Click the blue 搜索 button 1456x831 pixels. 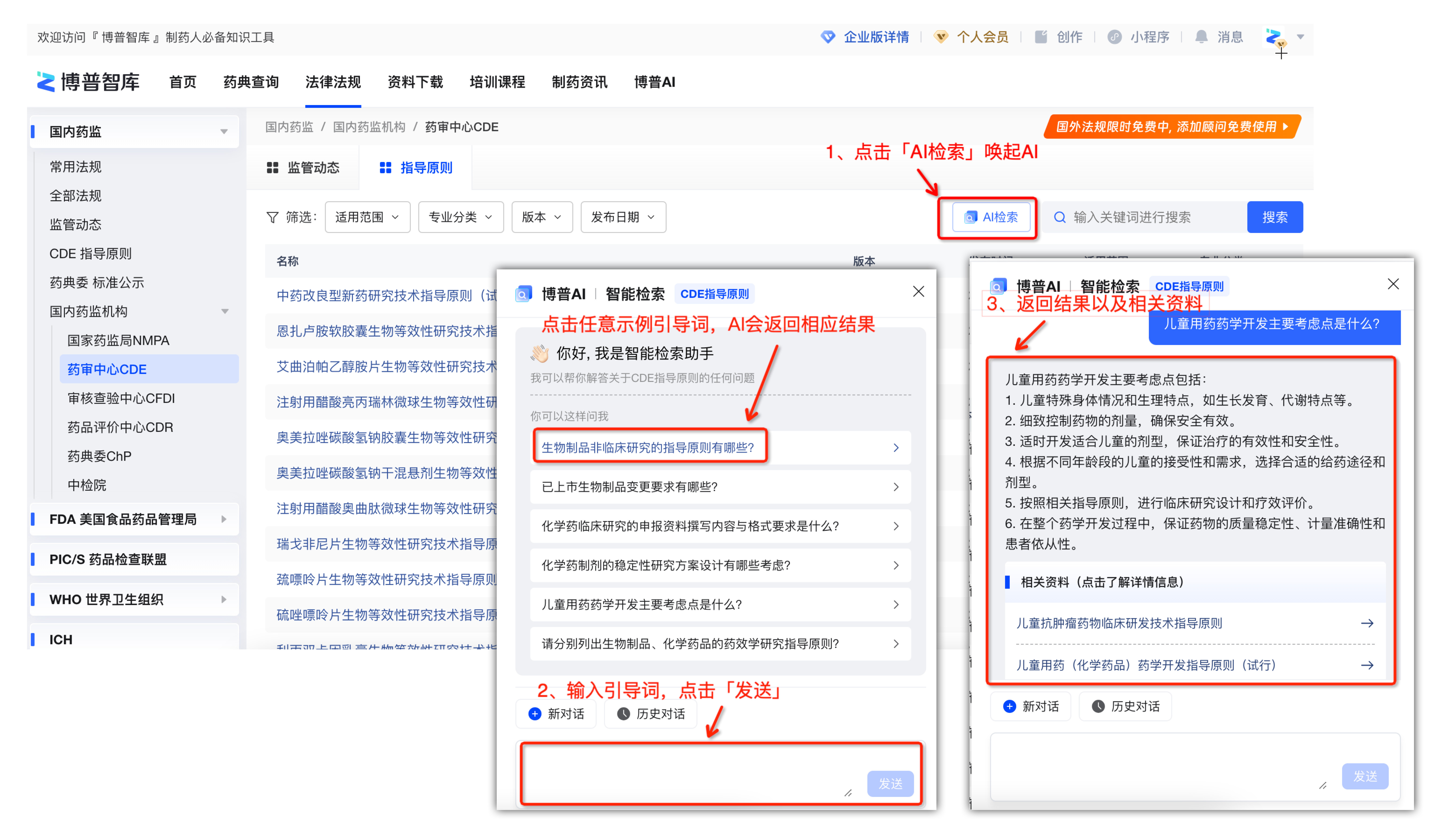coord(1275,218)
